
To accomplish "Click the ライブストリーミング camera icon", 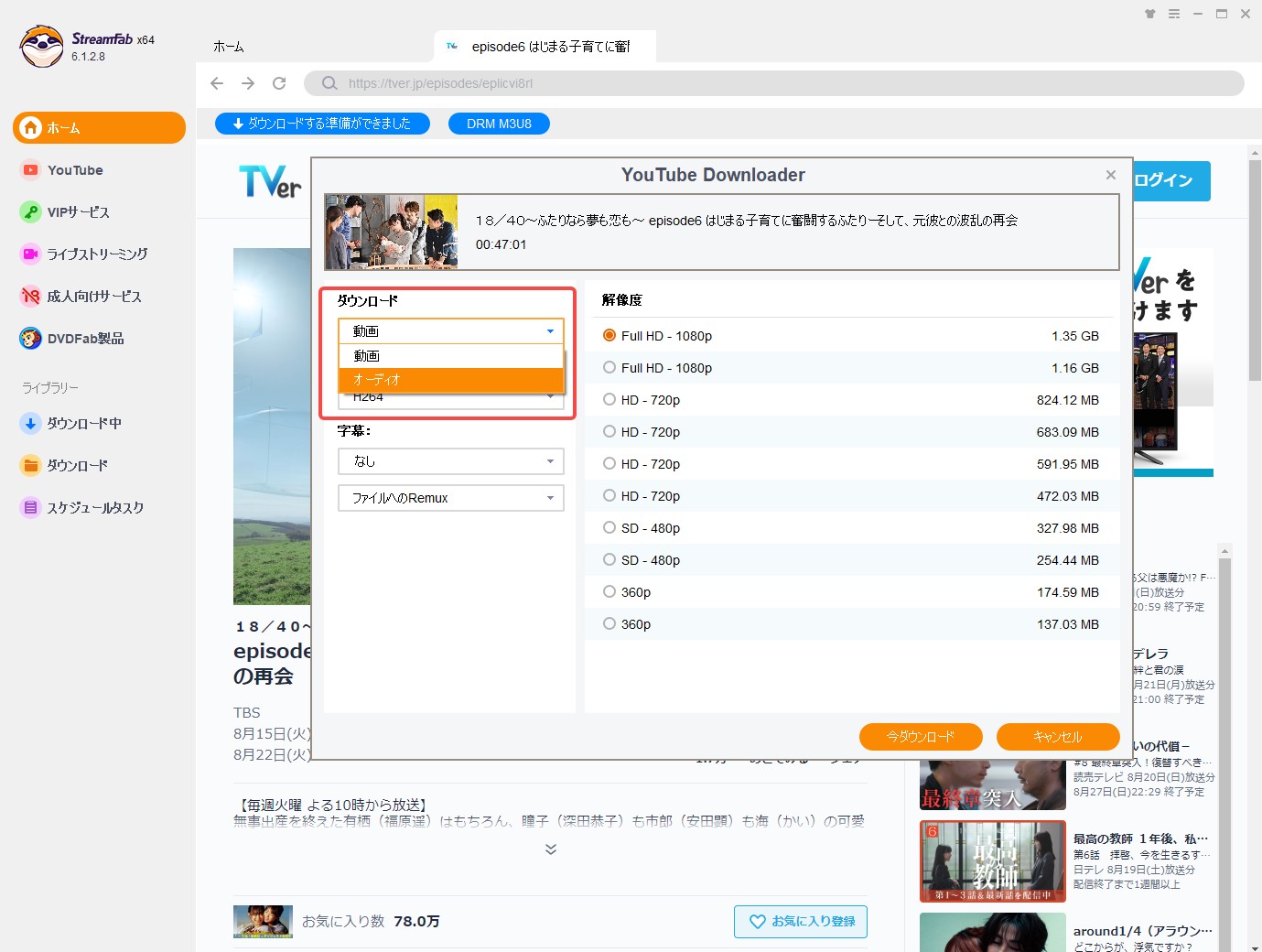I will [30, 254].
